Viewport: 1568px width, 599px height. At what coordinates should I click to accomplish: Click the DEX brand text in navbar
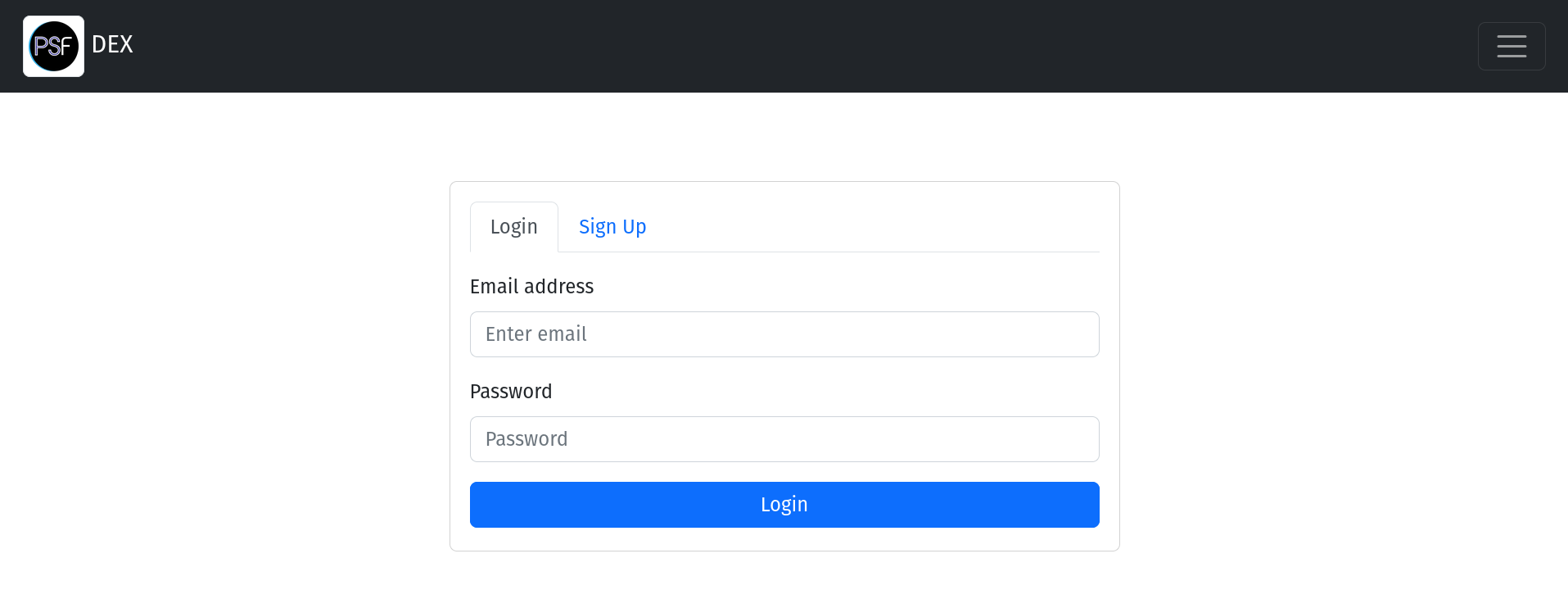point(111,45)
